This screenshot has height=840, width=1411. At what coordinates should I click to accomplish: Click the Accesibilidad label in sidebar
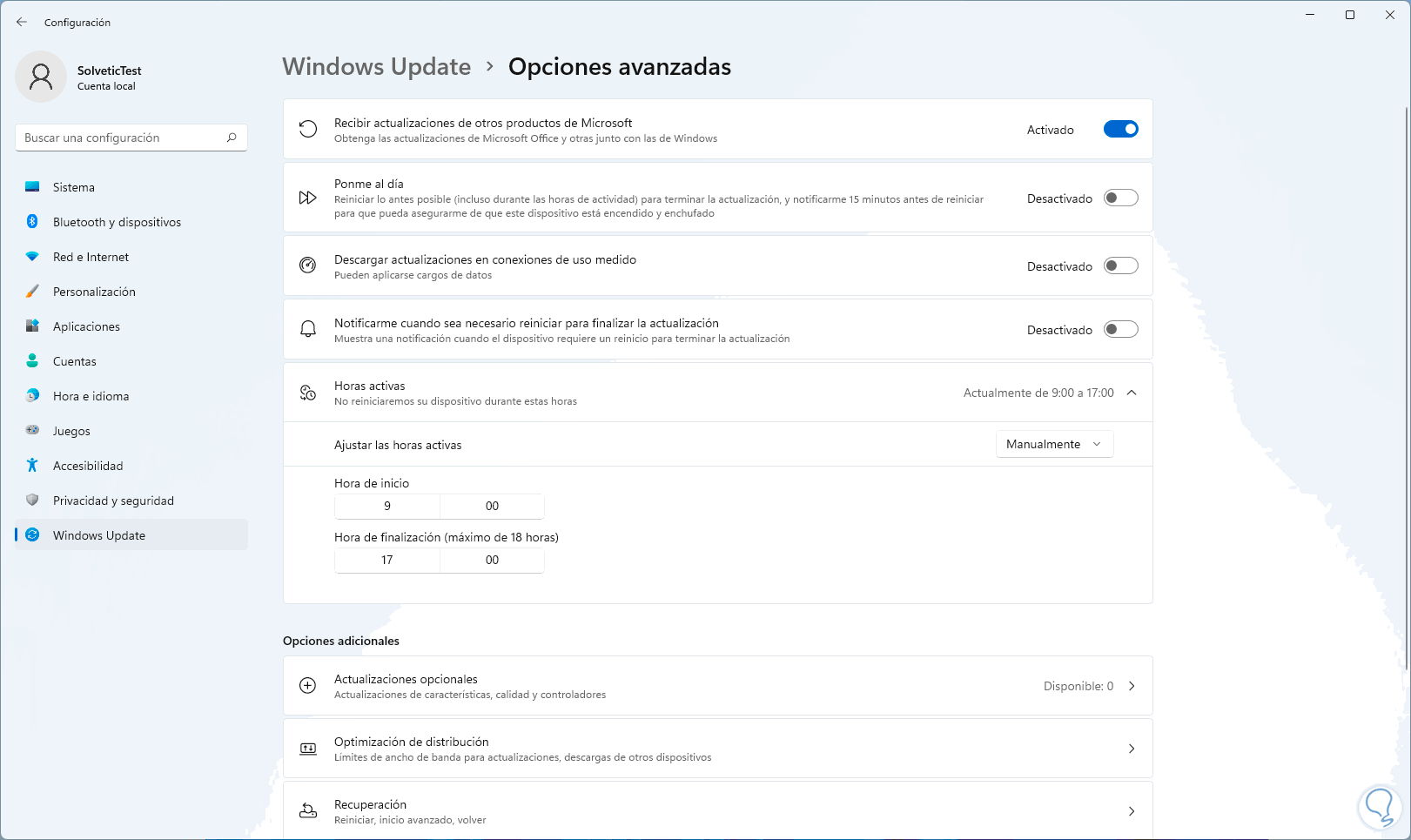pos(88,466)
